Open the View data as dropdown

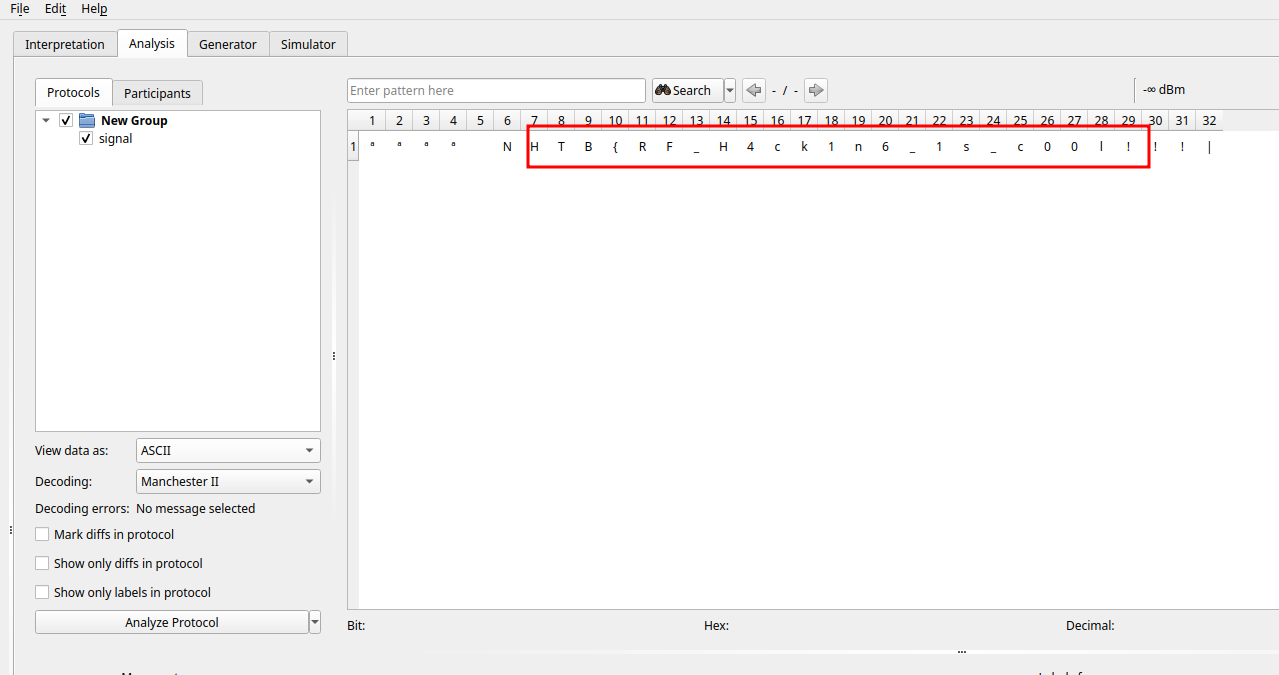point(228,450)
